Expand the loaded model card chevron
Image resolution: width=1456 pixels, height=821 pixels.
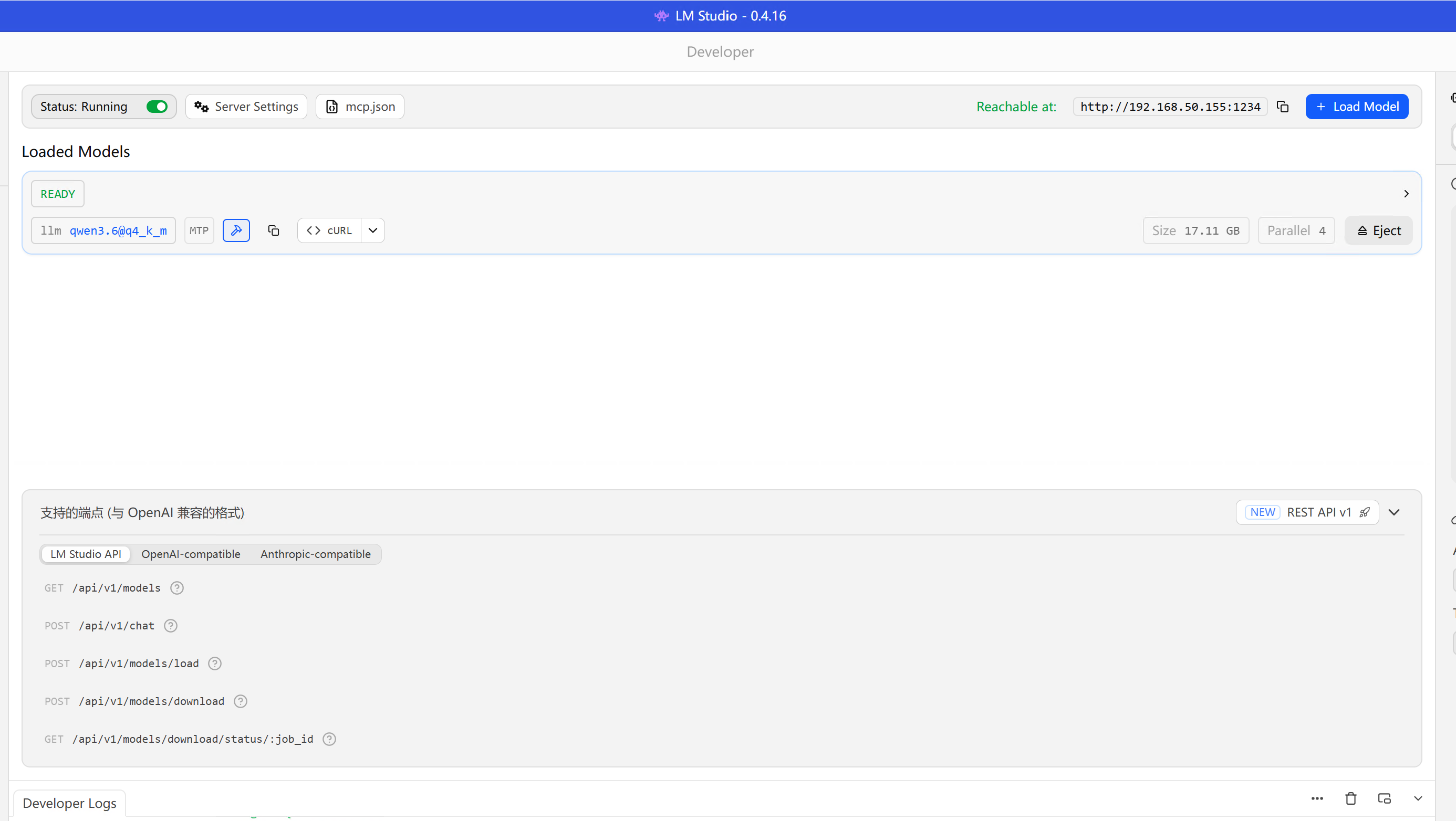1406,194
